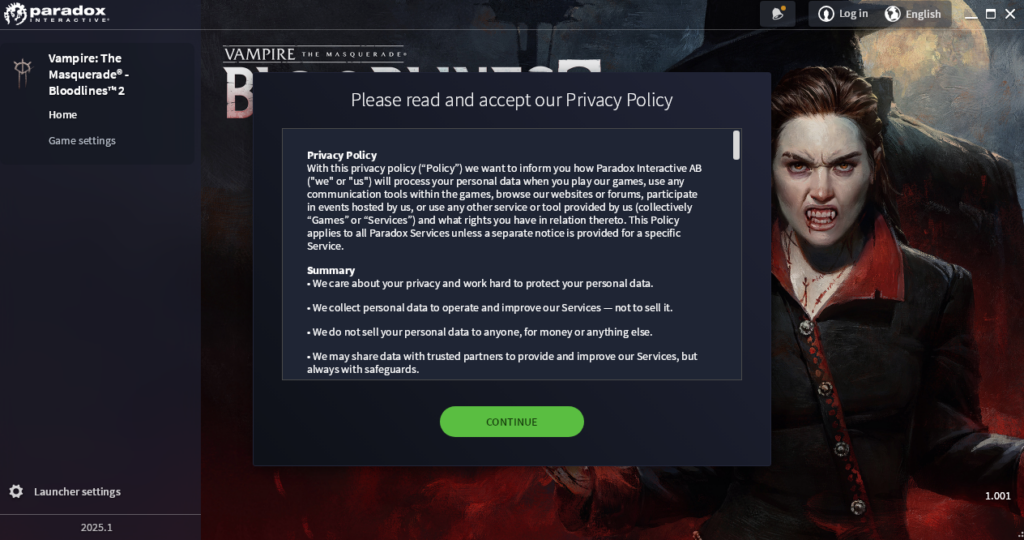
Task: Maximize the launcher window
Action: [x=991, y=14]
